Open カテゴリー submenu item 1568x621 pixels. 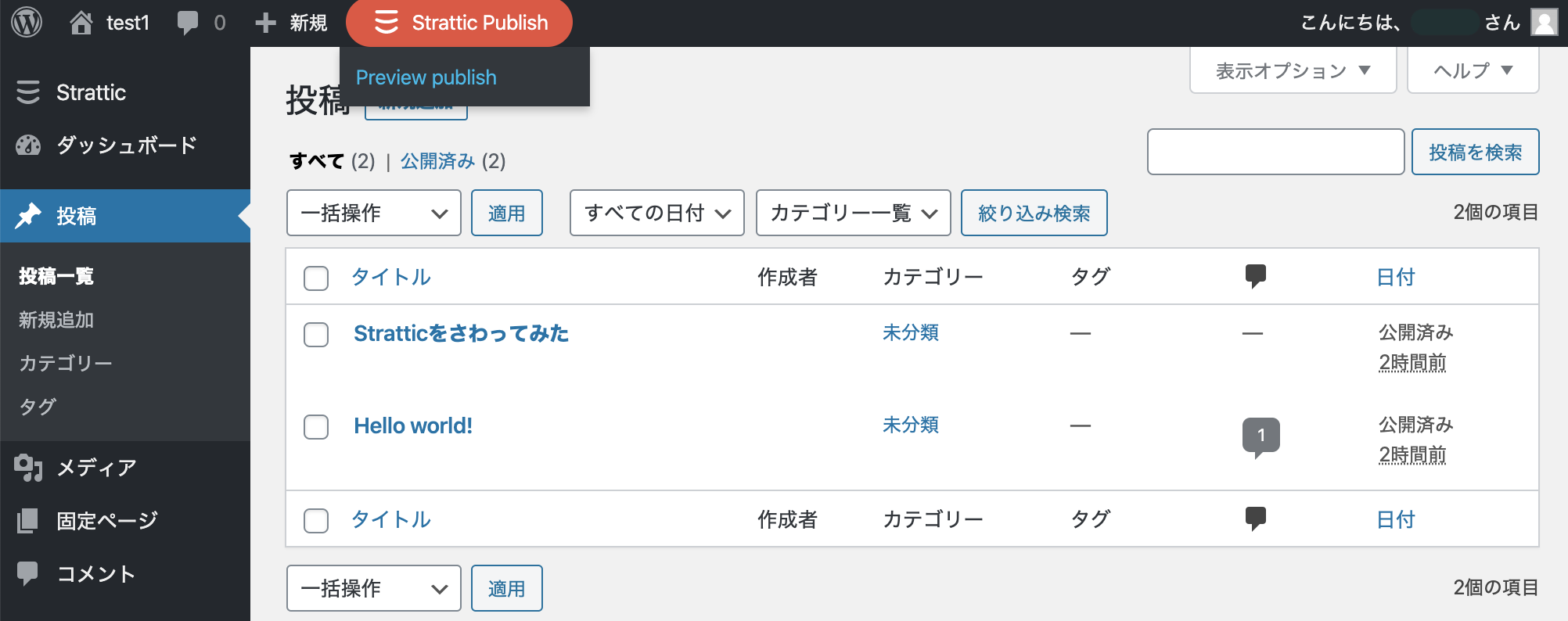click(66, 363)
